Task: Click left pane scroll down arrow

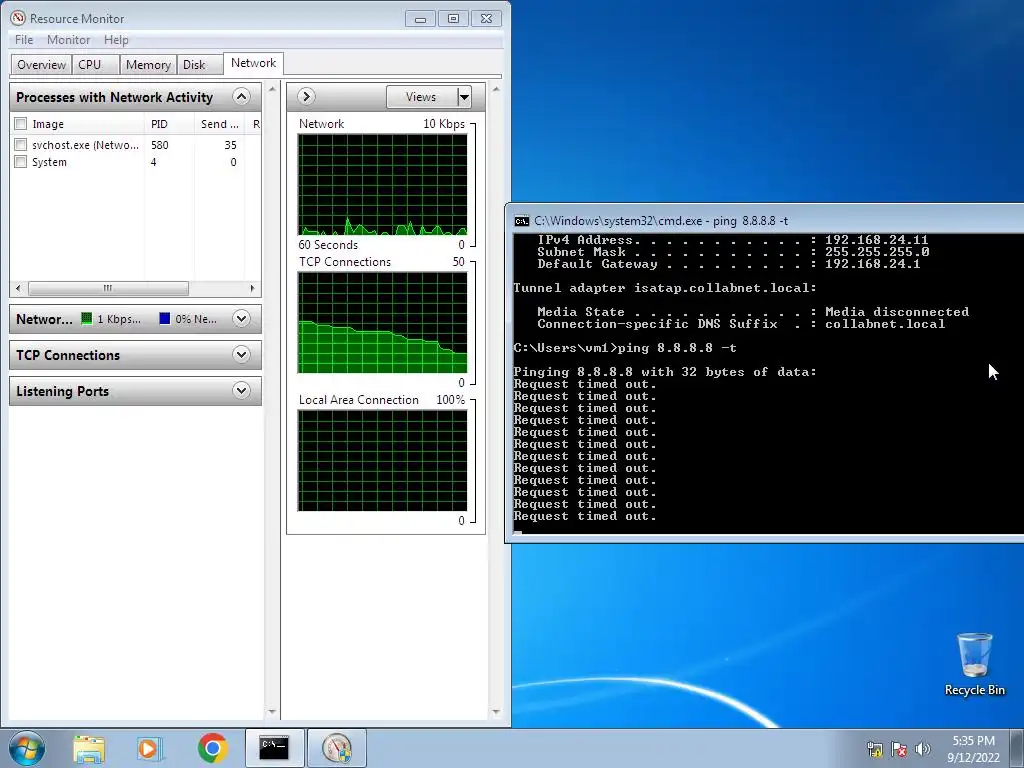Action: [272, 712]
